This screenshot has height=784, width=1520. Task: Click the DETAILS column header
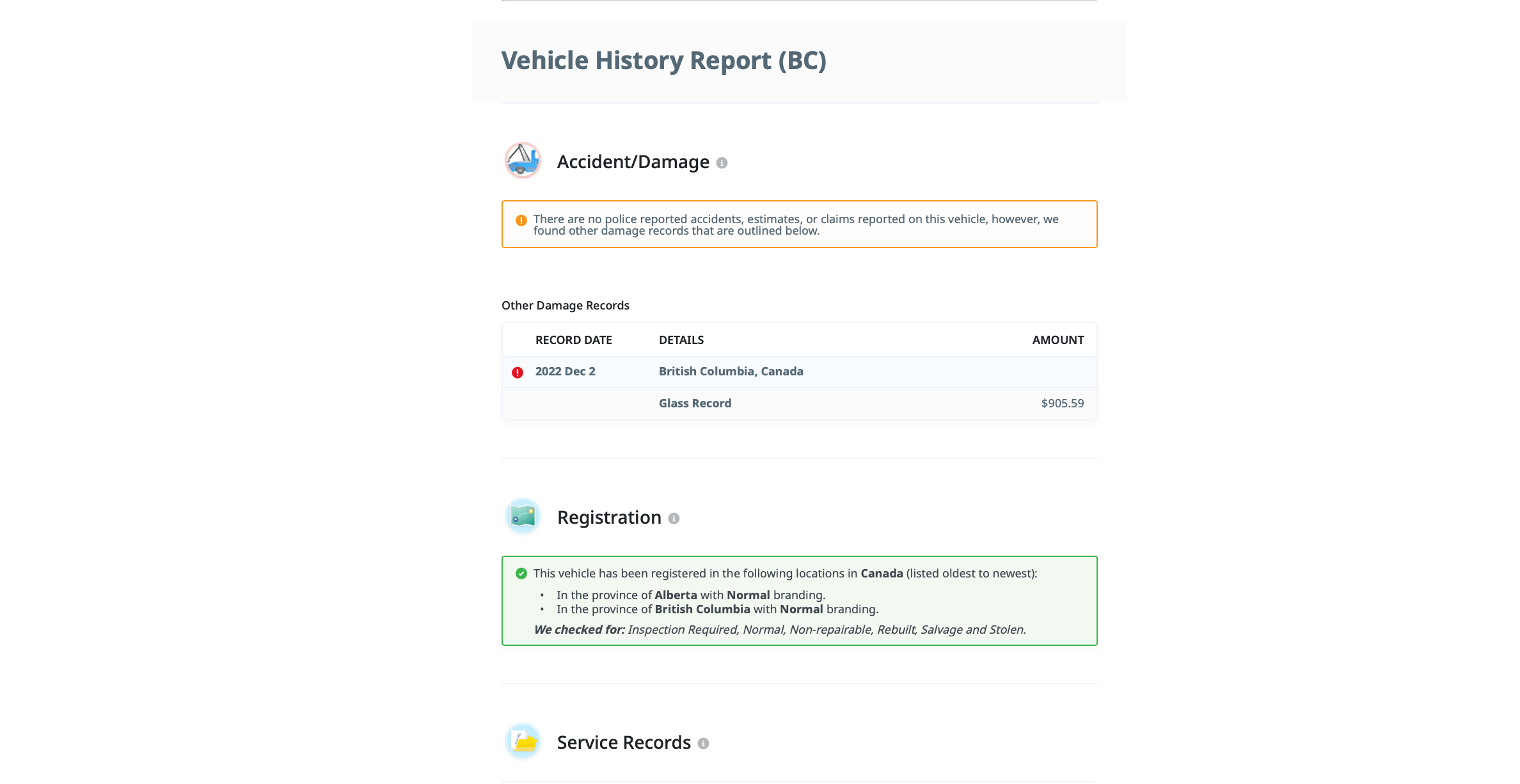[x=681, y=340]
